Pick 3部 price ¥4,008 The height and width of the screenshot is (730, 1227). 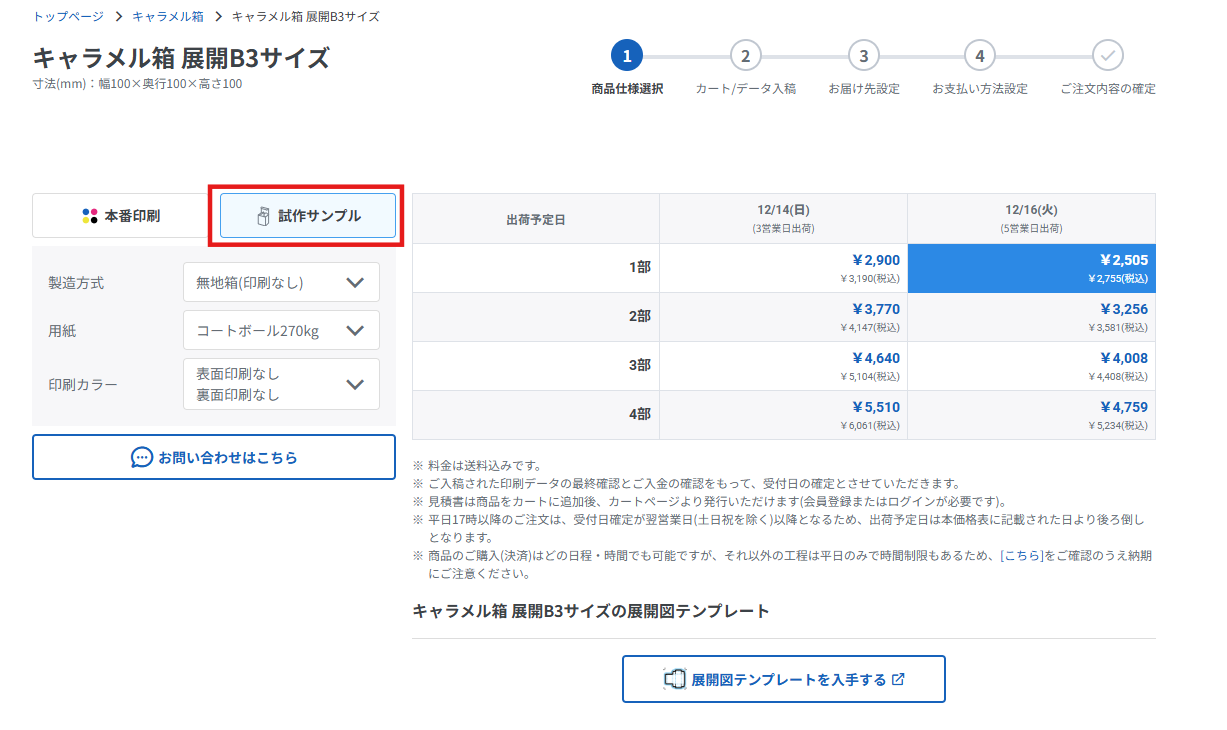(1031, 366)
